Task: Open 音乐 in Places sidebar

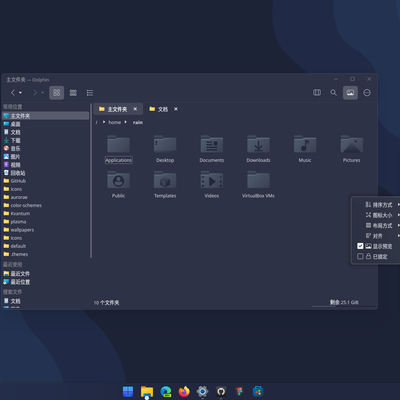Action: coord(46,148)
